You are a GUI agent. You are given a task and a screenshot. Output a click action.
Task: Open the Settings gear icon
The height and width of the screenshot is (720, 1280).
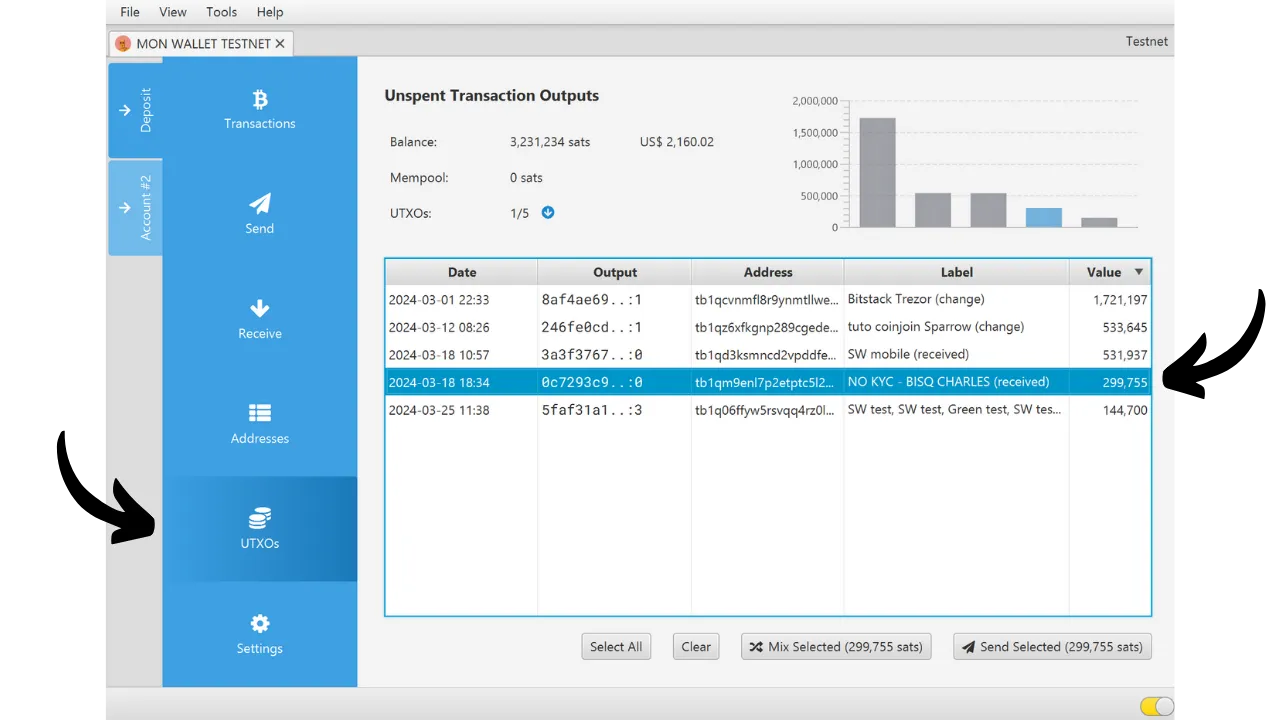pos(260,624)
